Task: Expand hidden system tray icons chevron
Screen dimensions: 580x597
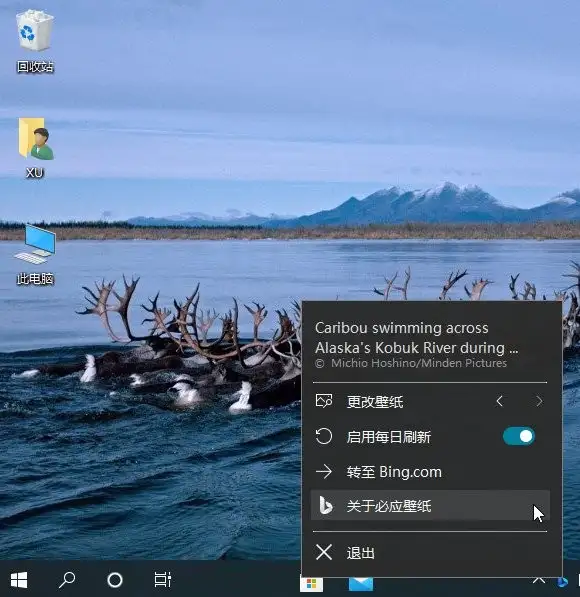Action: tap(538, 580)
